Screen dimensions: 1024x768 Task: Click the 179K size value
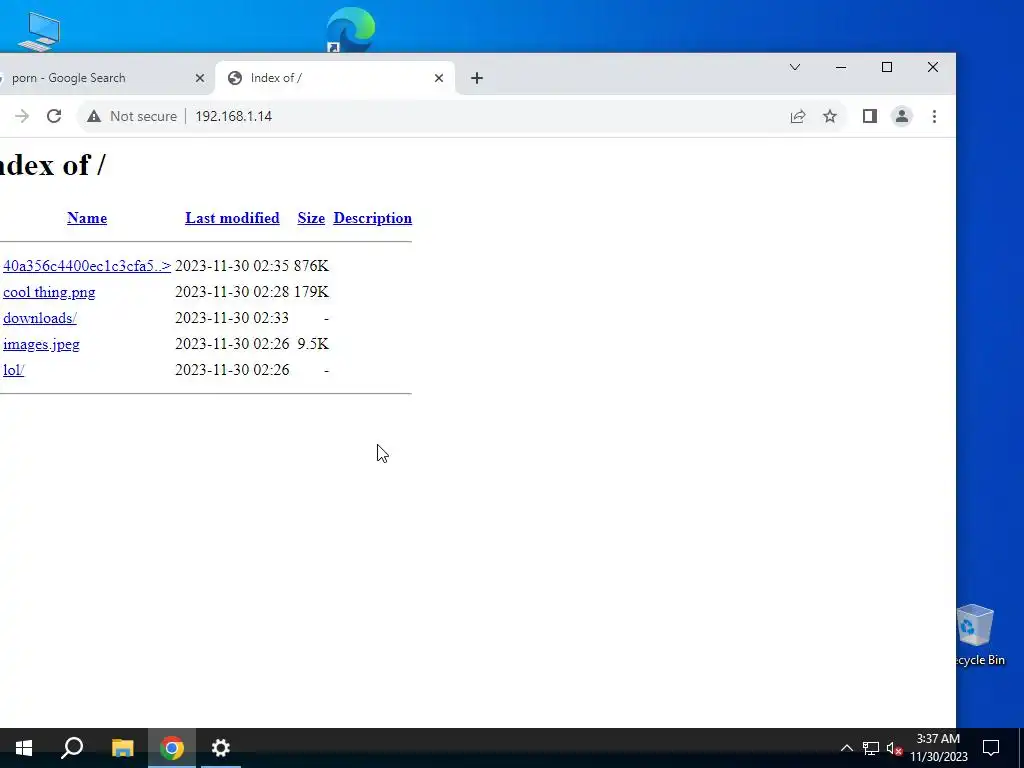click(x=311, y=292)
